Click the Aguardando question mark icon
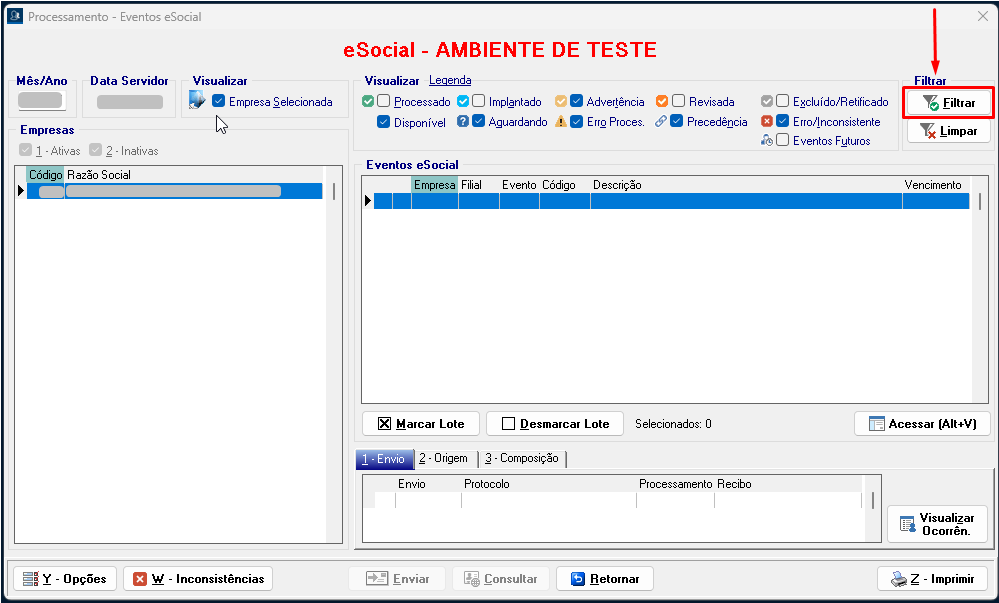This screenshot has height=603, width=999. click(x=463, y=122)
